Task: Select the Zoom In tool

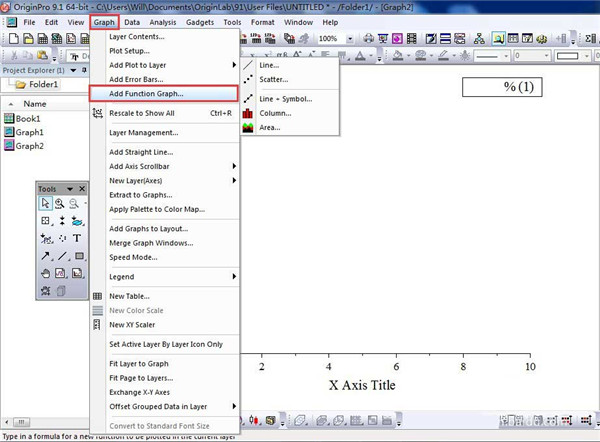Action: click(61, 203)
